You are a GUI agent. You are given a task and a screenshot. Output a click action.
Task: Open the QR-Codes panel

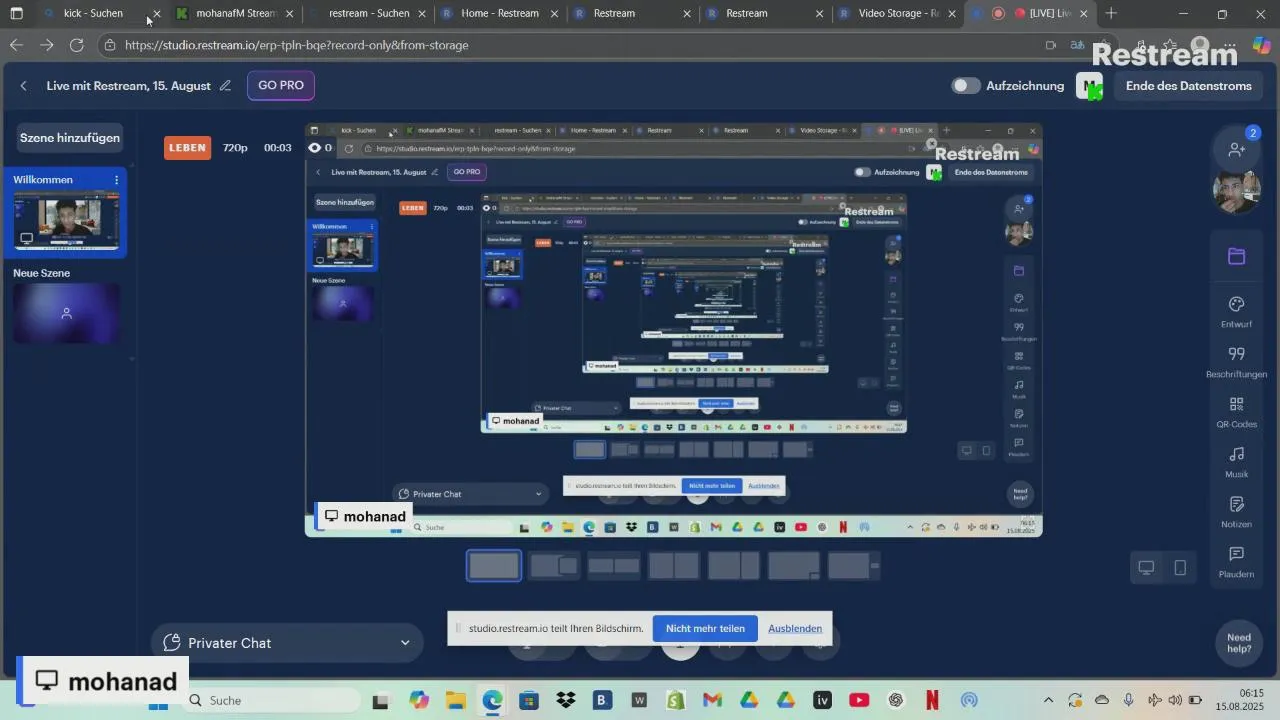click(x=1237, y=412)
